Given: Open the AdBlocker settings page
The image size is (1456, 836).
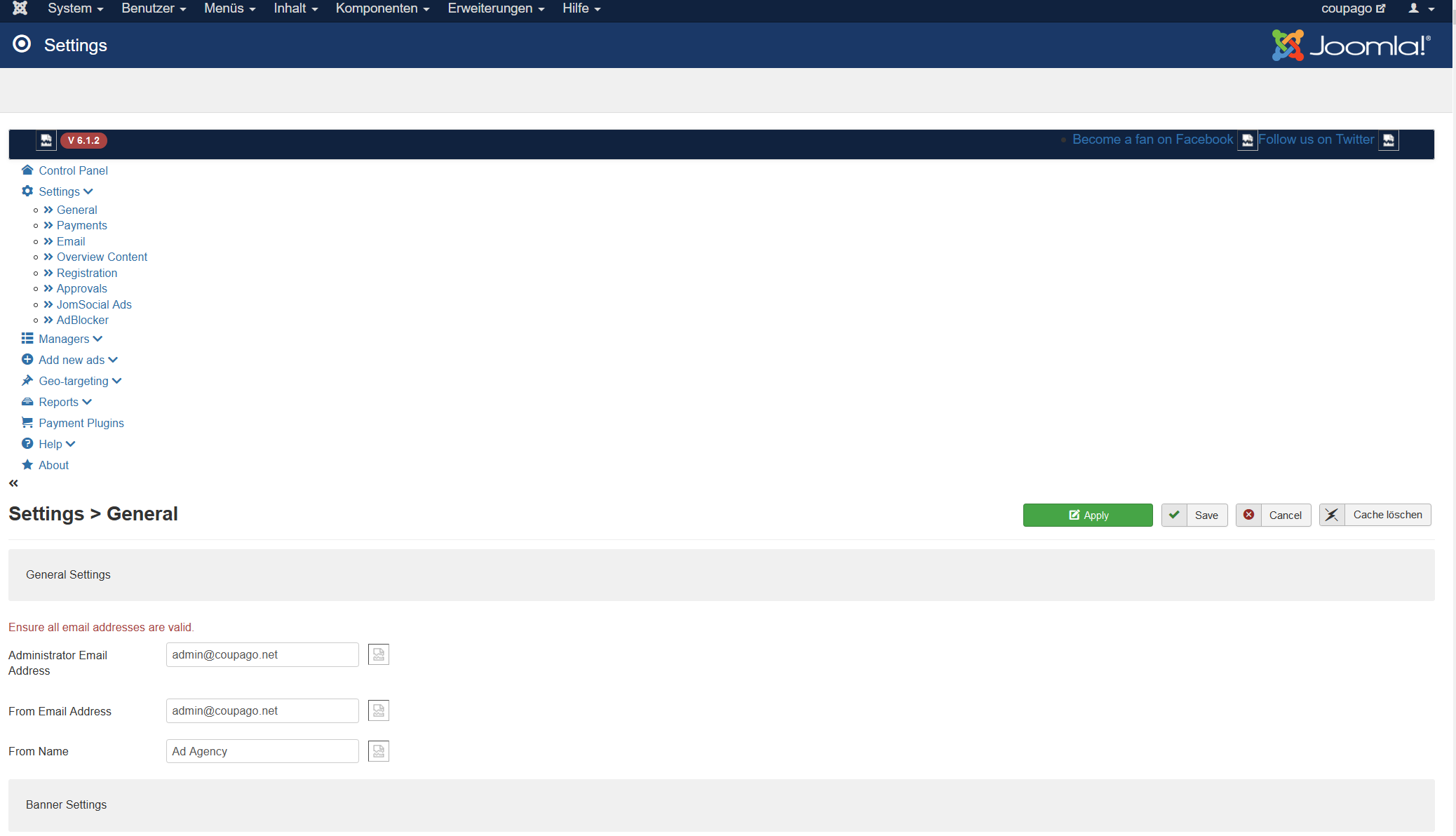Looking at the screenshot, I should pyautogui.click(x=83, y=320).
